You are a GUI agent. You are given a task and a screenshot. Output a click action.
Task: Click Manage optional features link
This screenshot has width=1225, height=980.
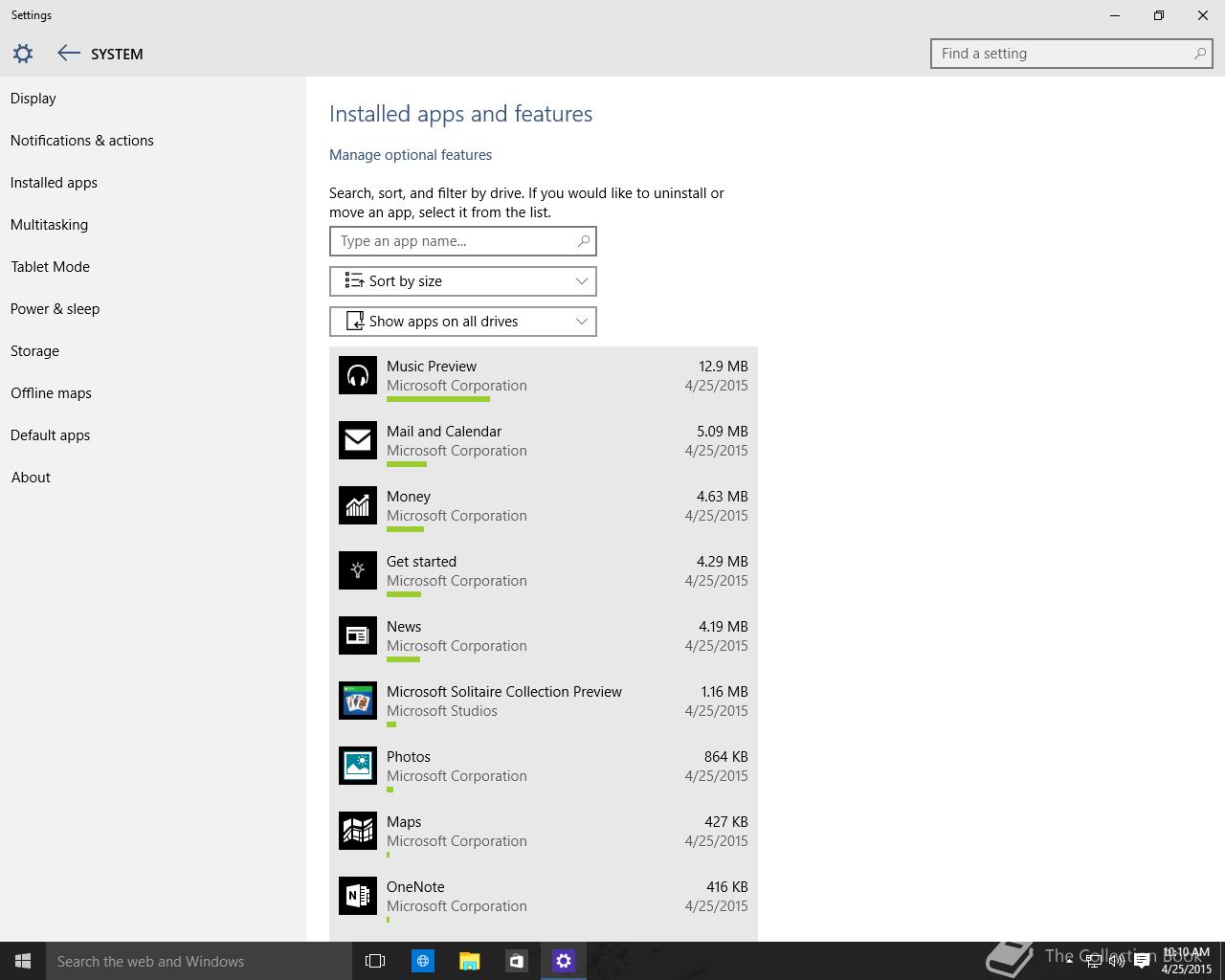point(411,155)
